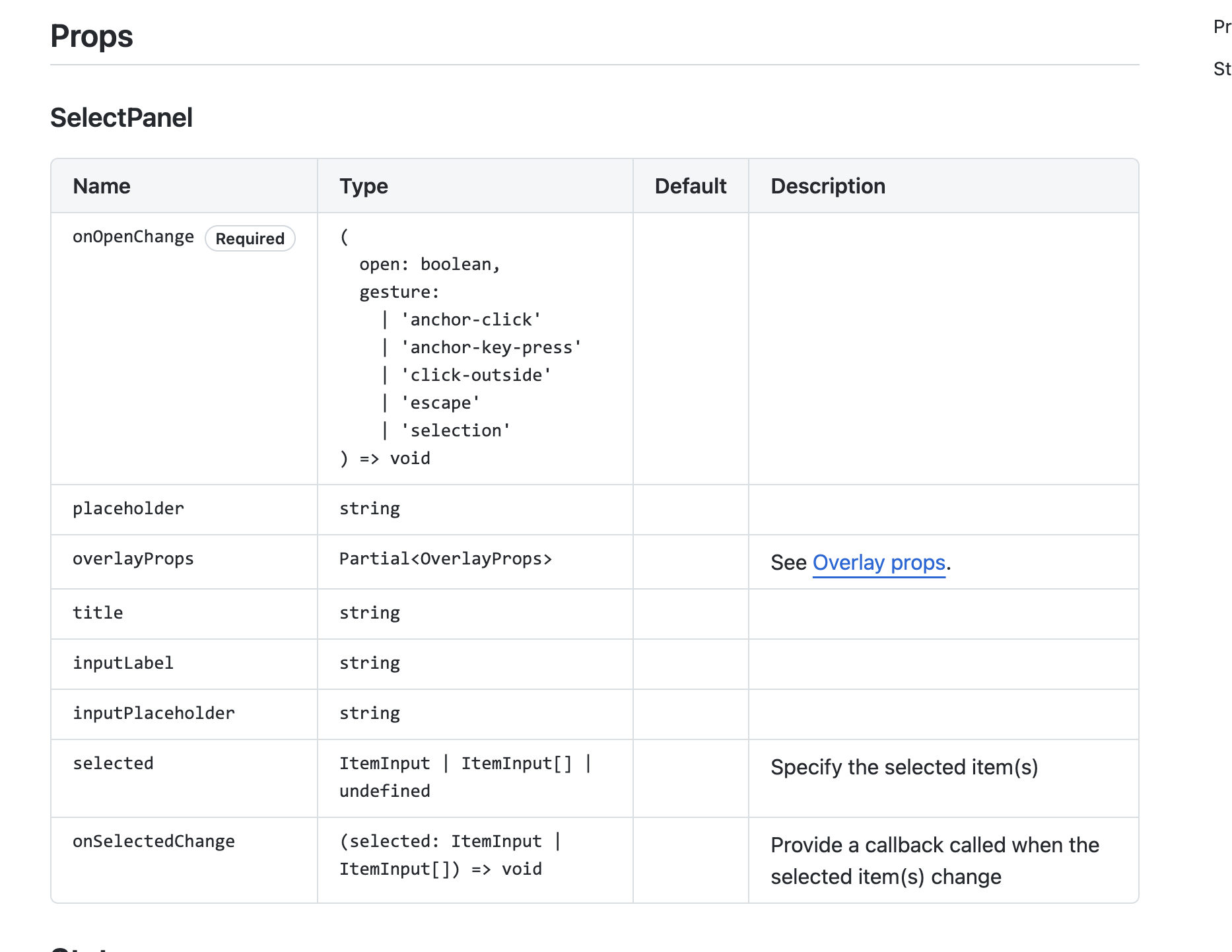Click the selected prop name
Image resolution: width=1232 pixels, height=952 pixels.
[x=113, y=764]
